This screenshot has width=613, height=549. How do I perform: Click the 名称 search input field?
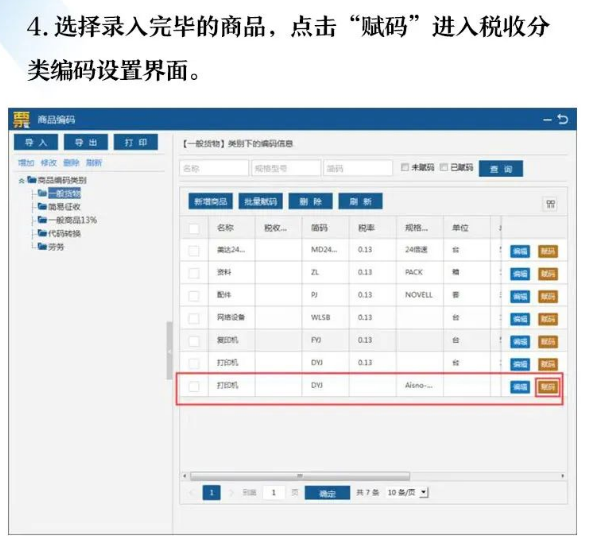point(212,168)
